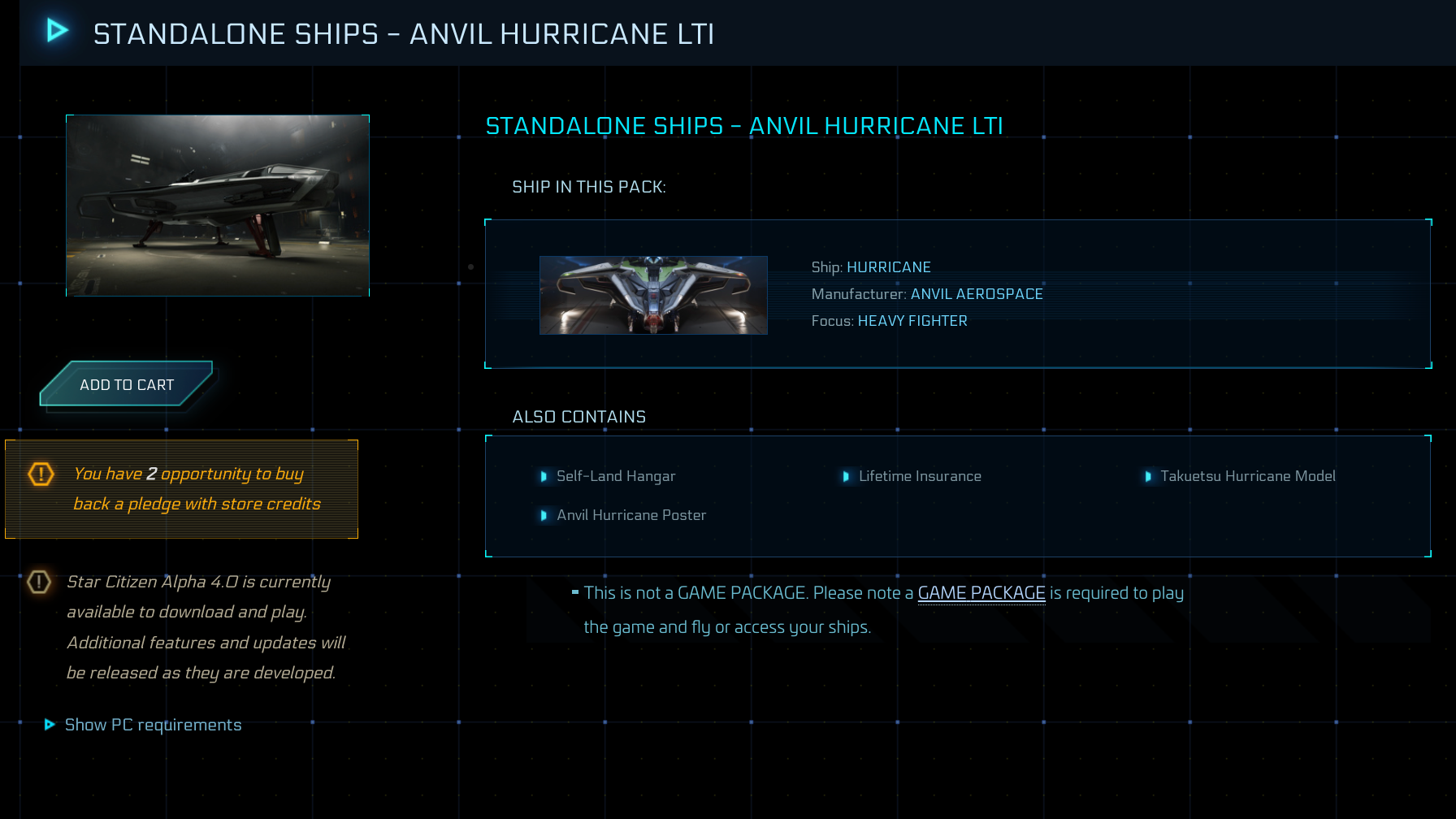Click the STANDALONE SHIPS header title
Image resolution: width=1456 pixels, height=819 pixels.
(404, 34)
